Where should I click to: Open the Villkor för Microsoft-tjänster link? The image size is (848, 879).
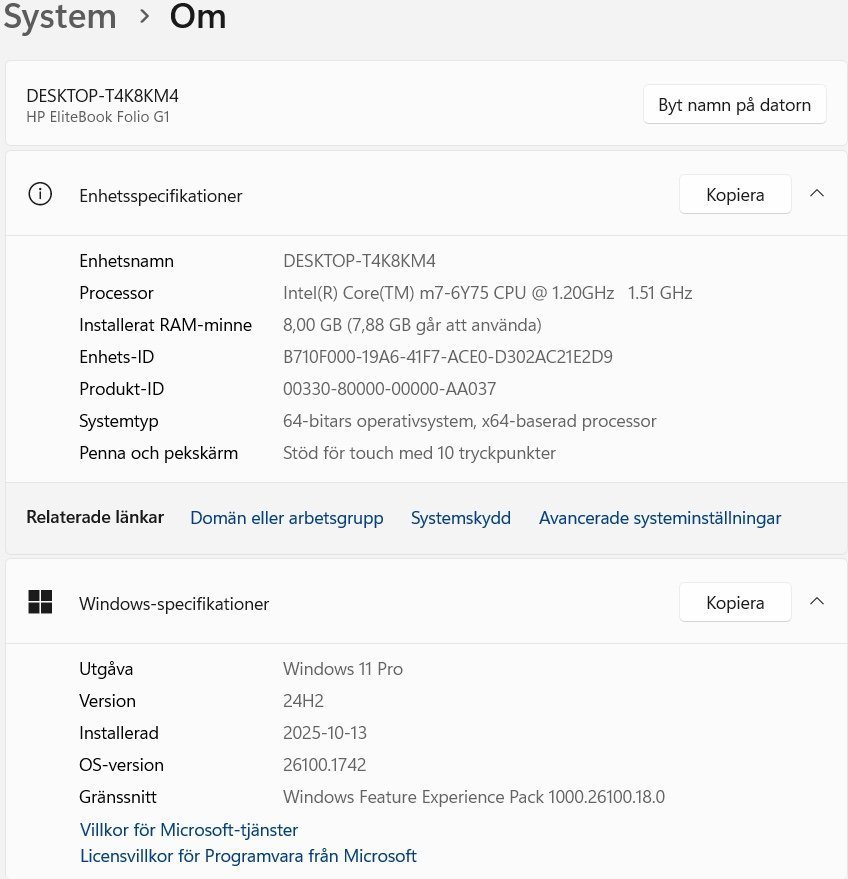click(189, 830)
